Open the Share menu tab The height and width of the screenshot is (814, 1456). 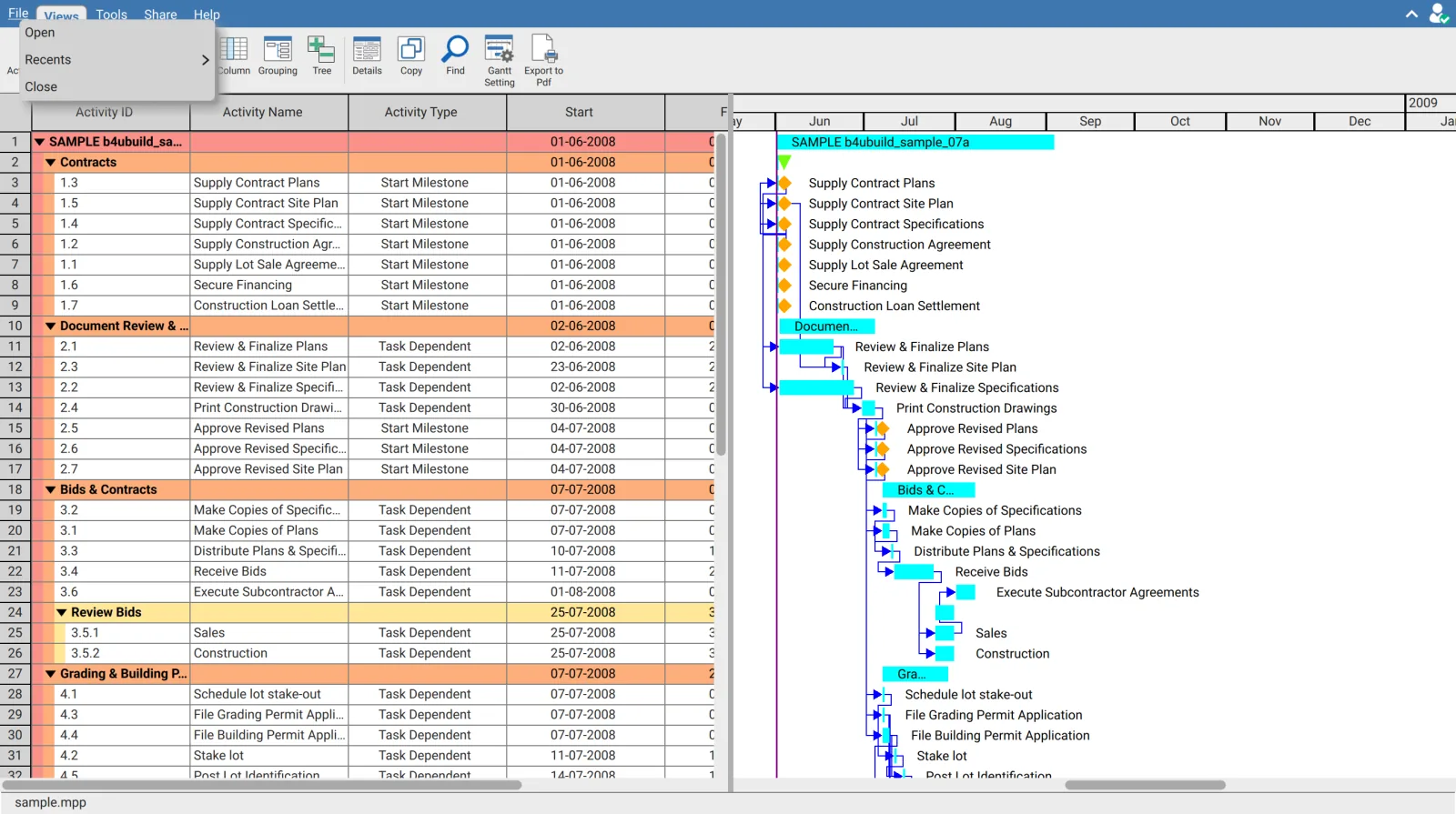click(160, 15)
